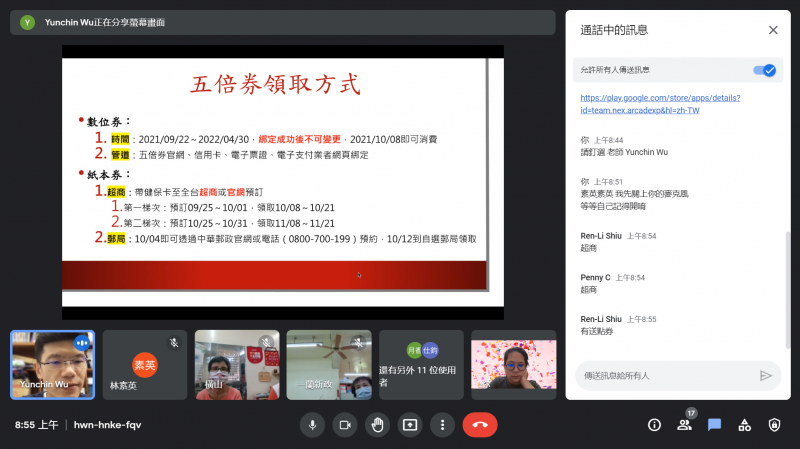Open the three-dot more options menu
800x449 pixels.
click(442, 425)
